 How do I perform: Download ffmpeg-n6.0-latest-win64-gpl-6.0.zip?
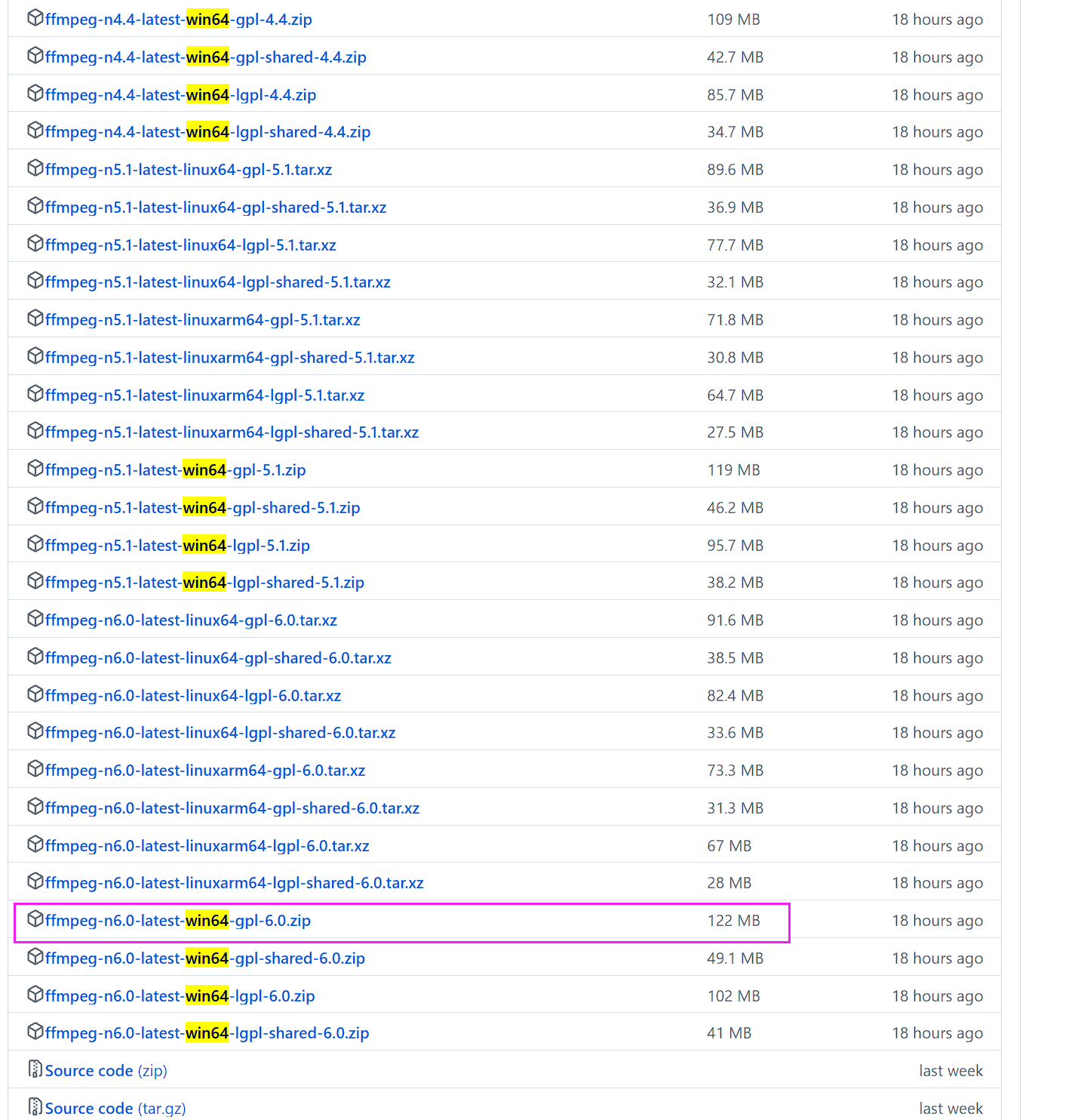tap(178, 921)
